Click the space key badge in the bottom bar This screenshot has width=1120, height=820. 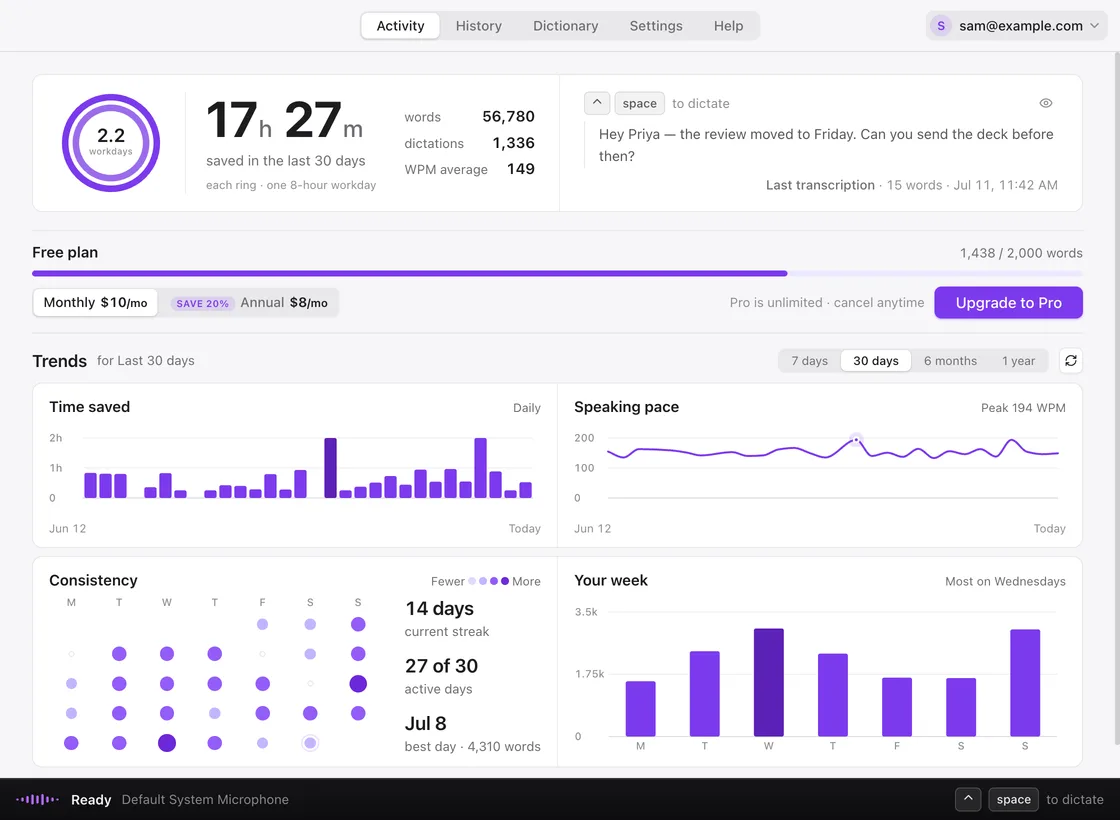(x=1013, y=799)
